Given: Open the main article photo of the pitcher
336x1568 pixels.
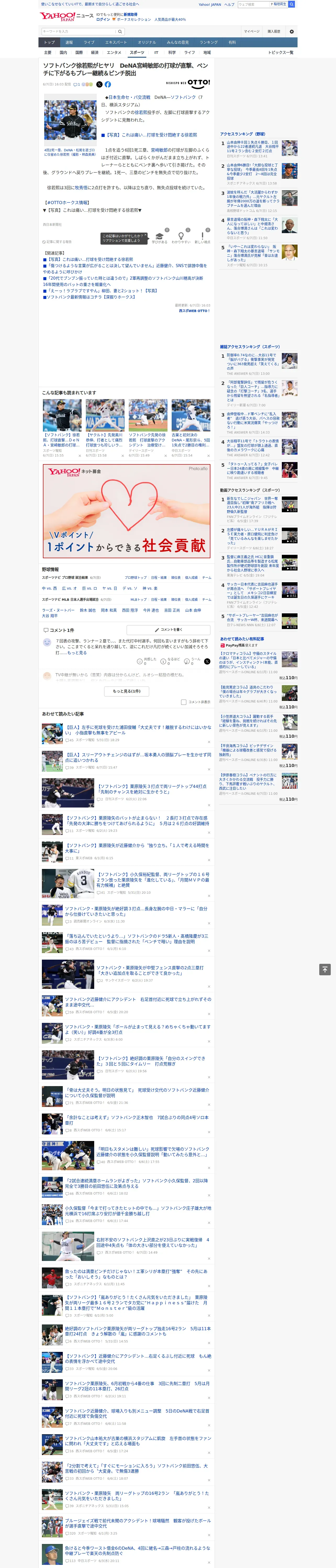Looking at the screenshot, I should [x=70, y=120].
